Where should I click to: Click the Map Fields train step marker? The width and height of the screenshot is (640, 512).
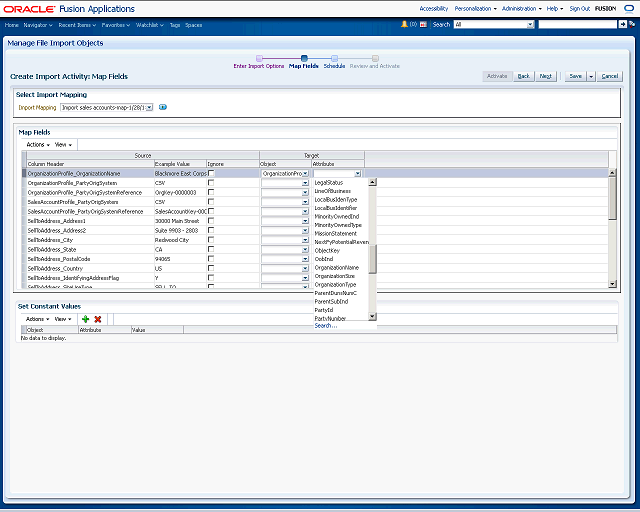click(x=304, y=58)
